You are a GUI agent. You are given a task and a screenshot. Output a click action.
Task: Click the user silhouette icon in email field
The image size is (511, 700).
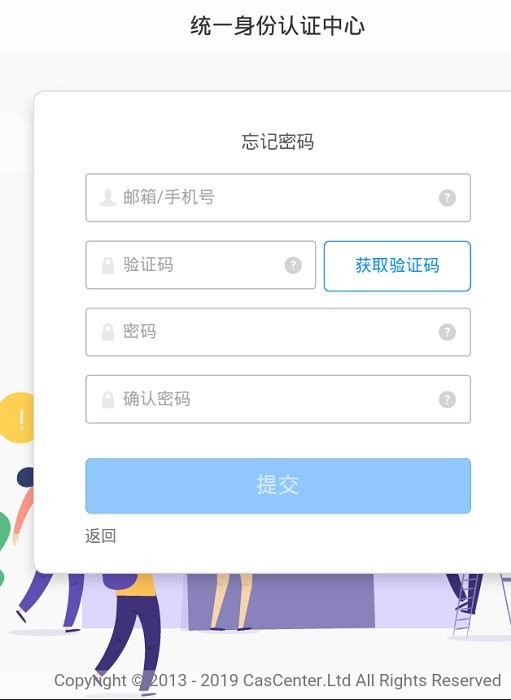108,197
